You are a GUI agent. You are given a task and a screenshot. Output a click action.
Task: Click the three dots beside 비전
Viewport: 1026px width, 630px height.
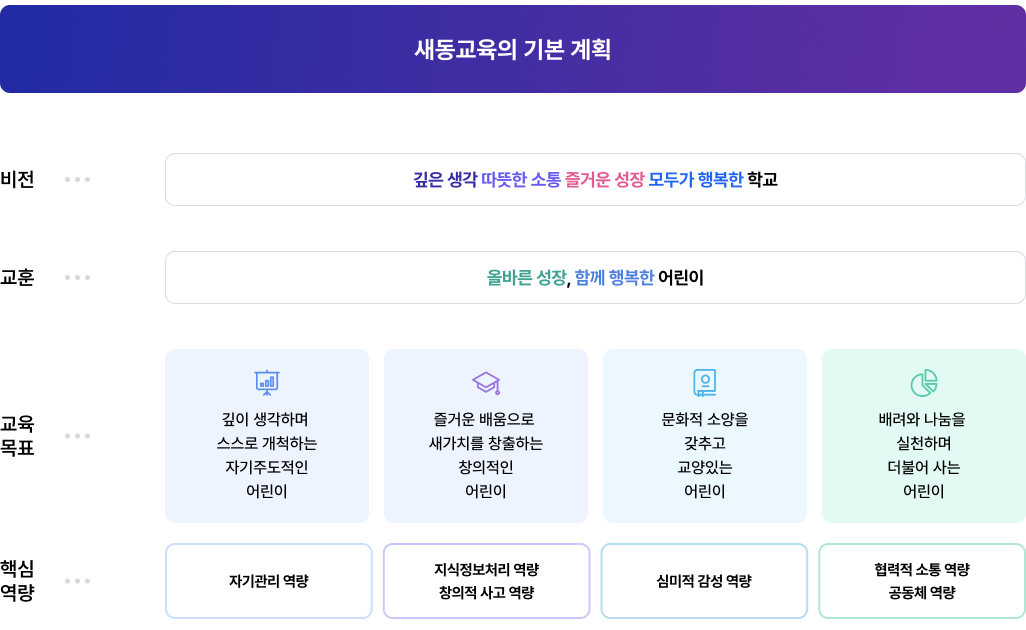point(77,180)
